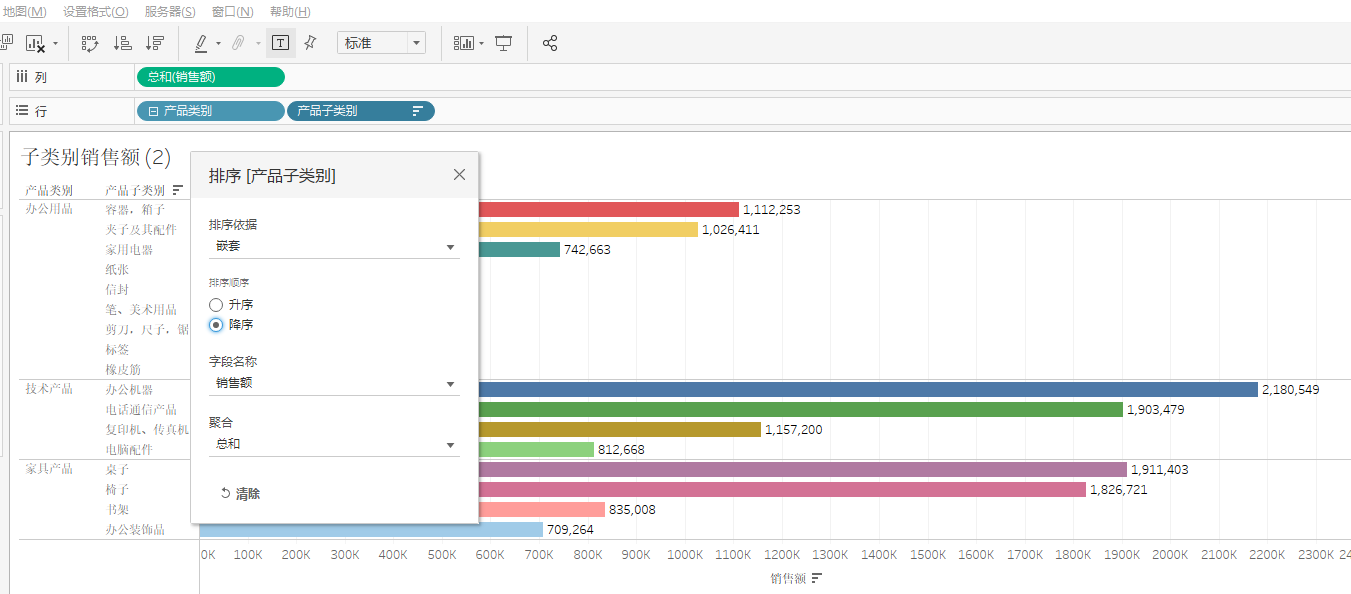Click the 产品子类别 pill on Rows

click(x=361, y=111)
